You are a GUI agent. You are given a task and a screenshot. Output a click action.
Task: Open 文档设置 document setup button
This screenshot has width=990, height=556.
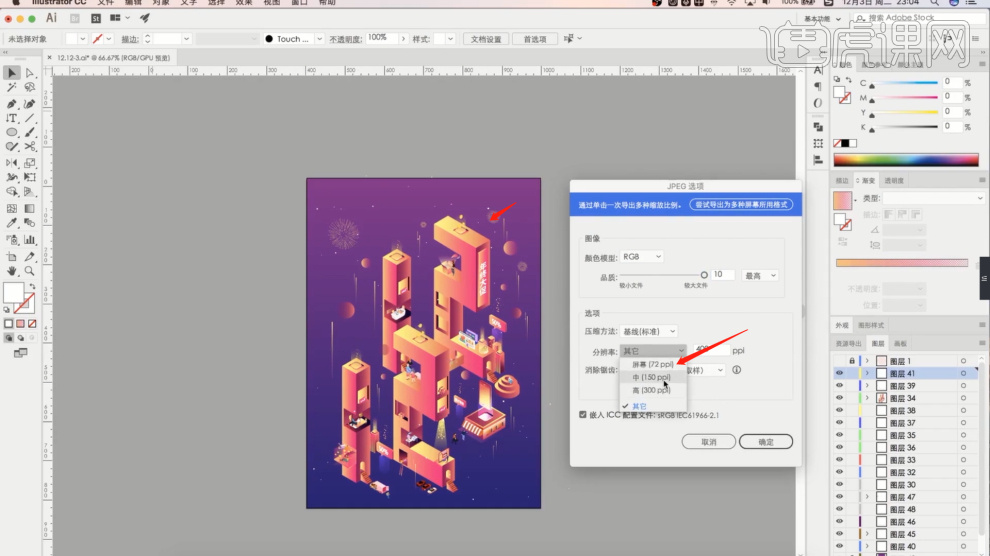(x=486, y=38)
